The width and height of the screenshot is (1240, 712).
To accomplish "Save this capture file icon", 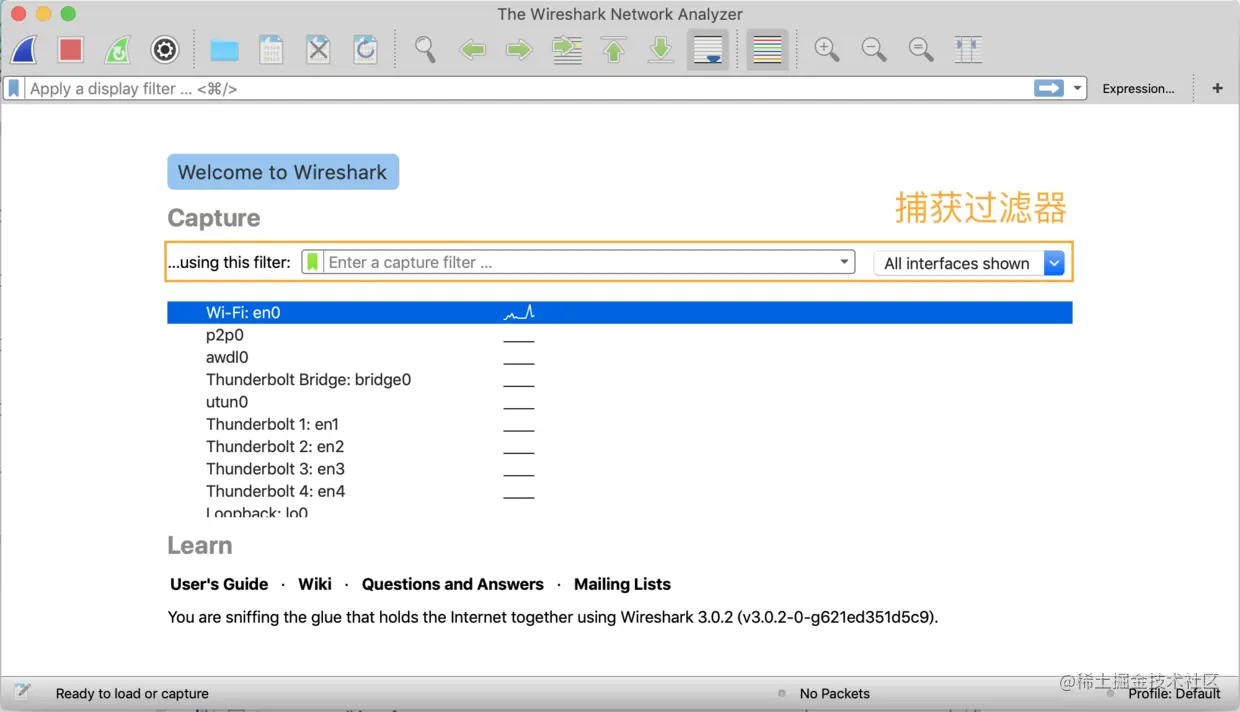I will tap(271, 49).
